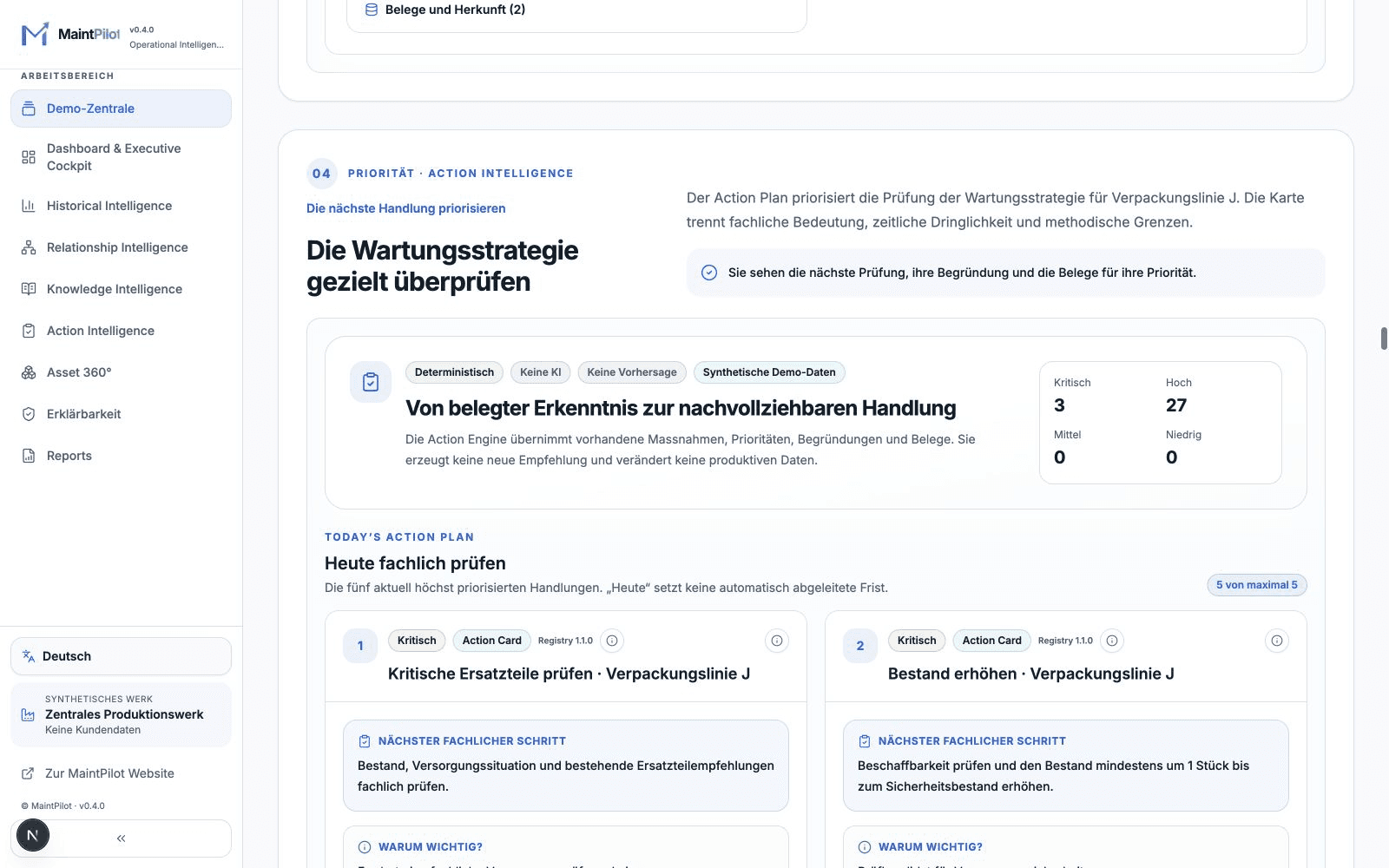The height and width of the screenshot is (868, 1389).
Task: Go to Historical Intelligence
Action: (121, 206)
